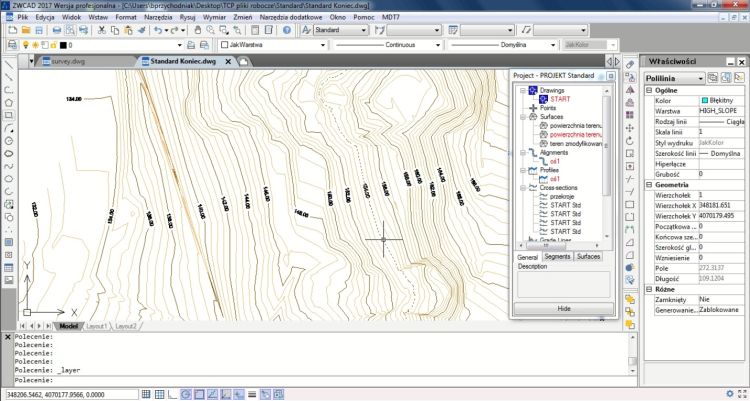Select the Pan hand tool
Viewport: 750px width, 401px height.
coord(198,30)
